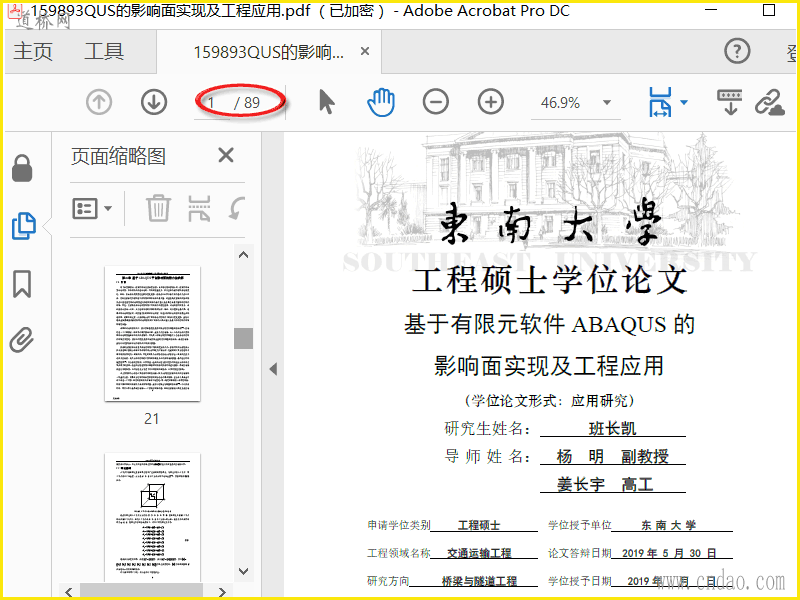Click the thumbnail horizontal scroll right arrow

tap(222, 592)
